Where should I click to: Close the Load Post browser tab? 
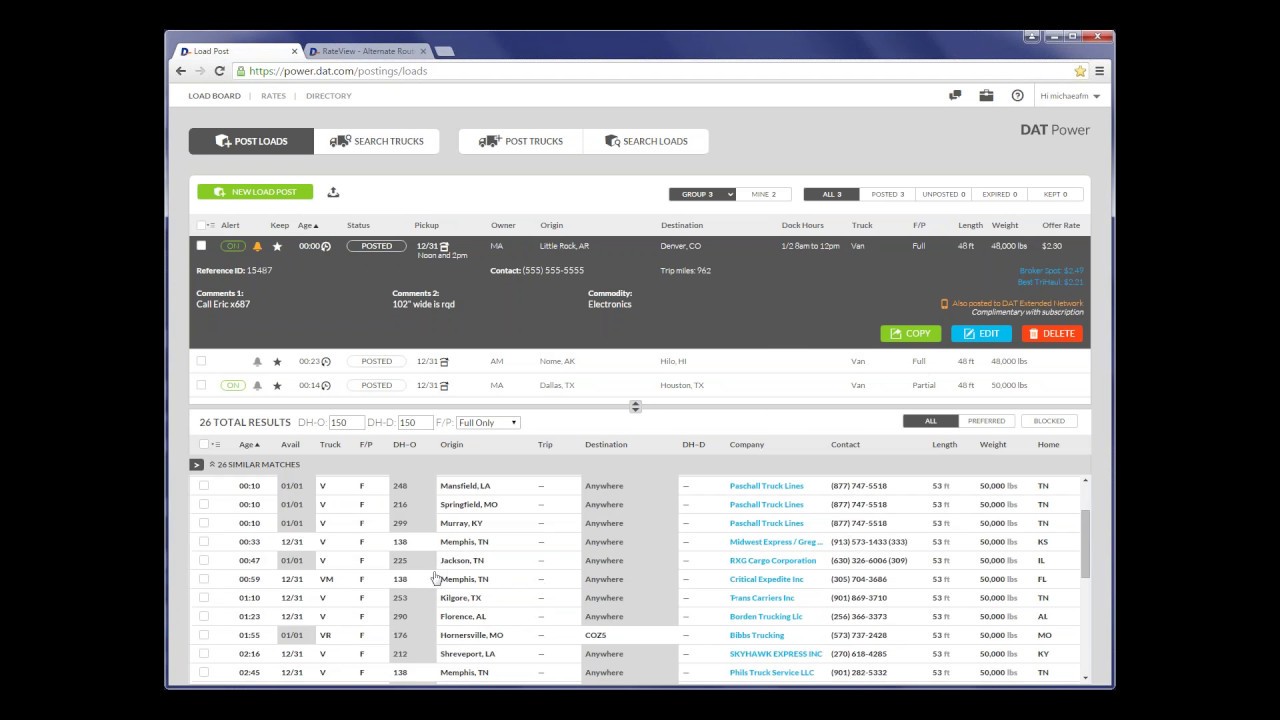(295, 51)
